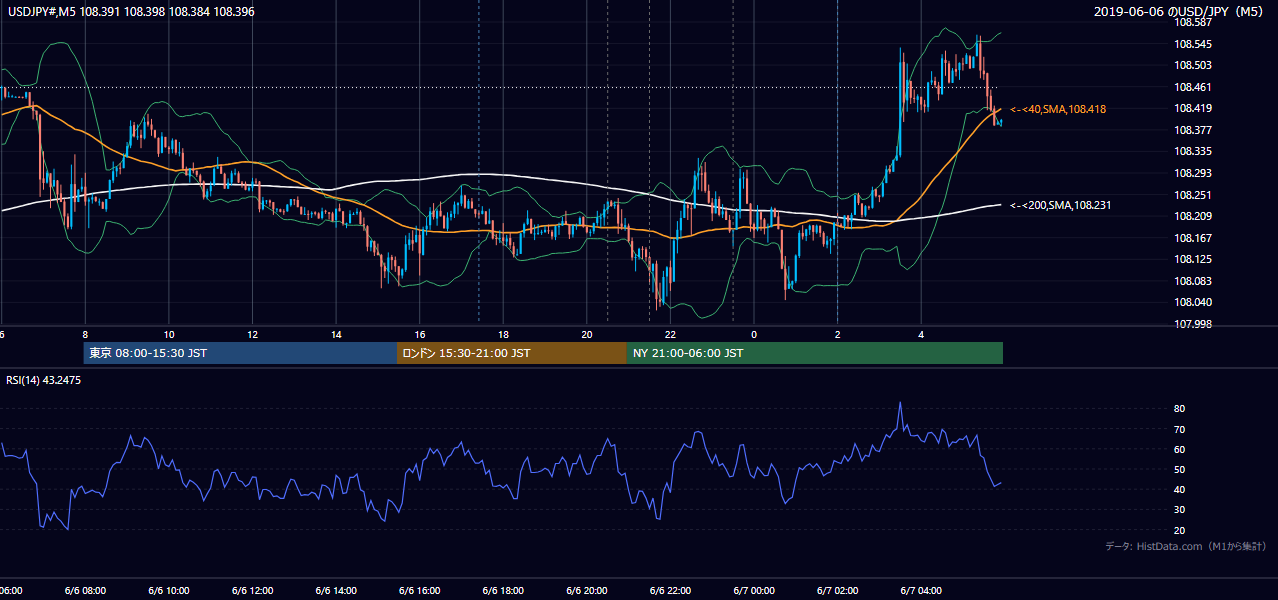
Task: Click price axis value 107.998
Action: [1193, 324]
